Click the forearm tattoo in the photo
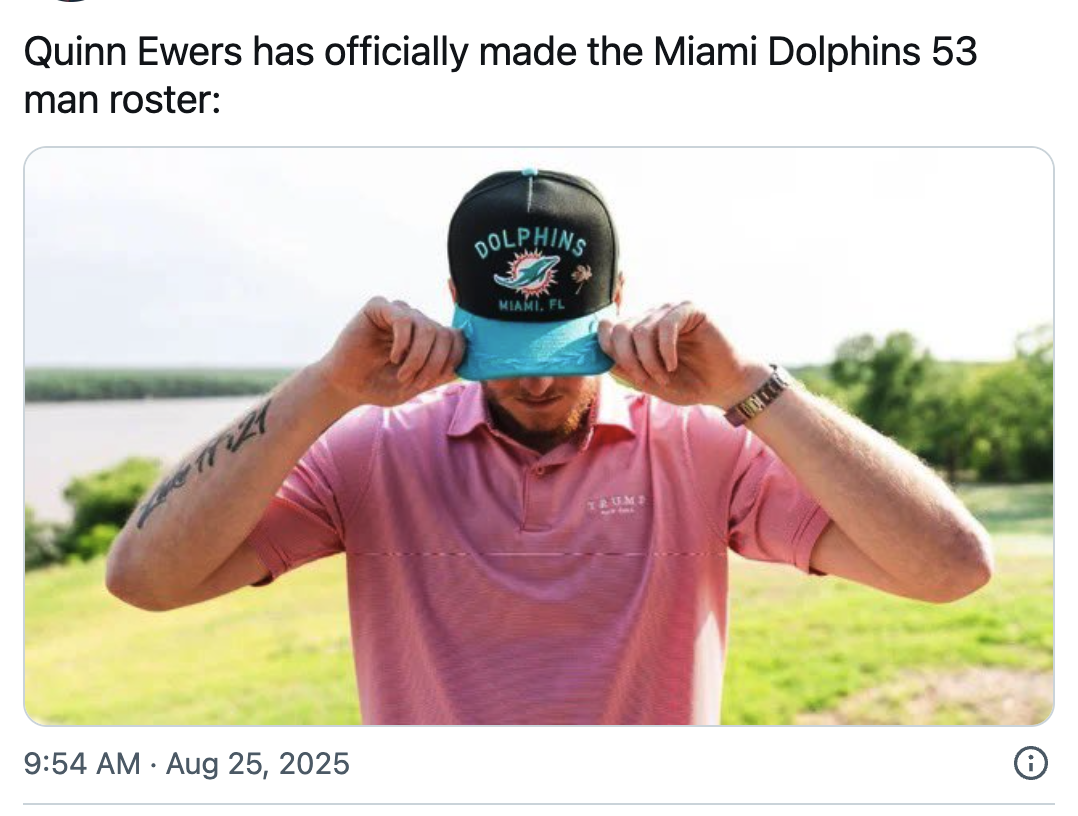Image resolution: width=1078 pixels, height=816 pixels. coord(202,465)
